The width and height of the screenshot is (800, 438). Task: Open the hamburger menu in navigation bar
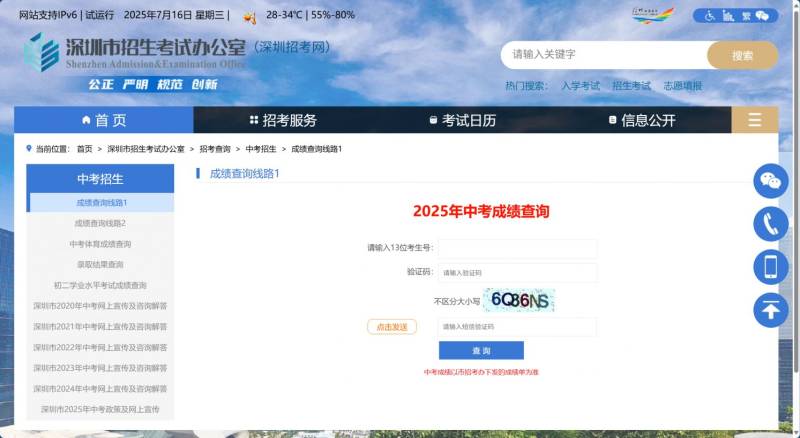[754, 120]
